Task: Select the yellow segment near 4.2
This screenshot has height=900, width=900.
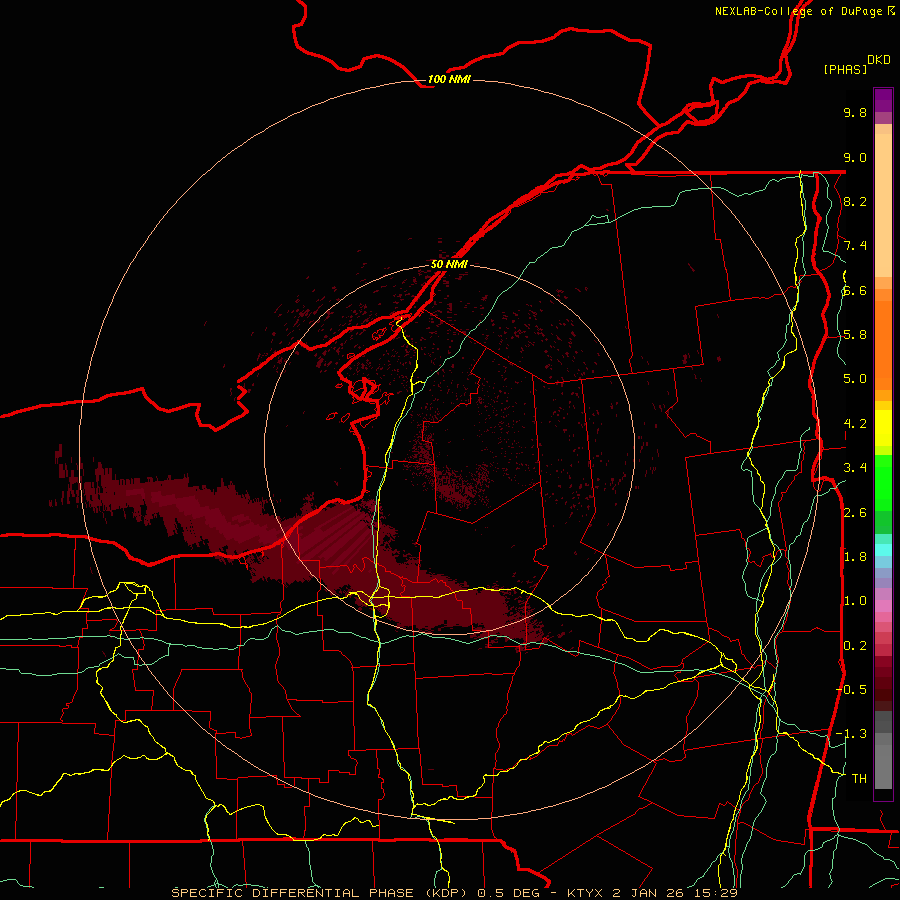Action: pyautogui.click(x=883, y=428)
